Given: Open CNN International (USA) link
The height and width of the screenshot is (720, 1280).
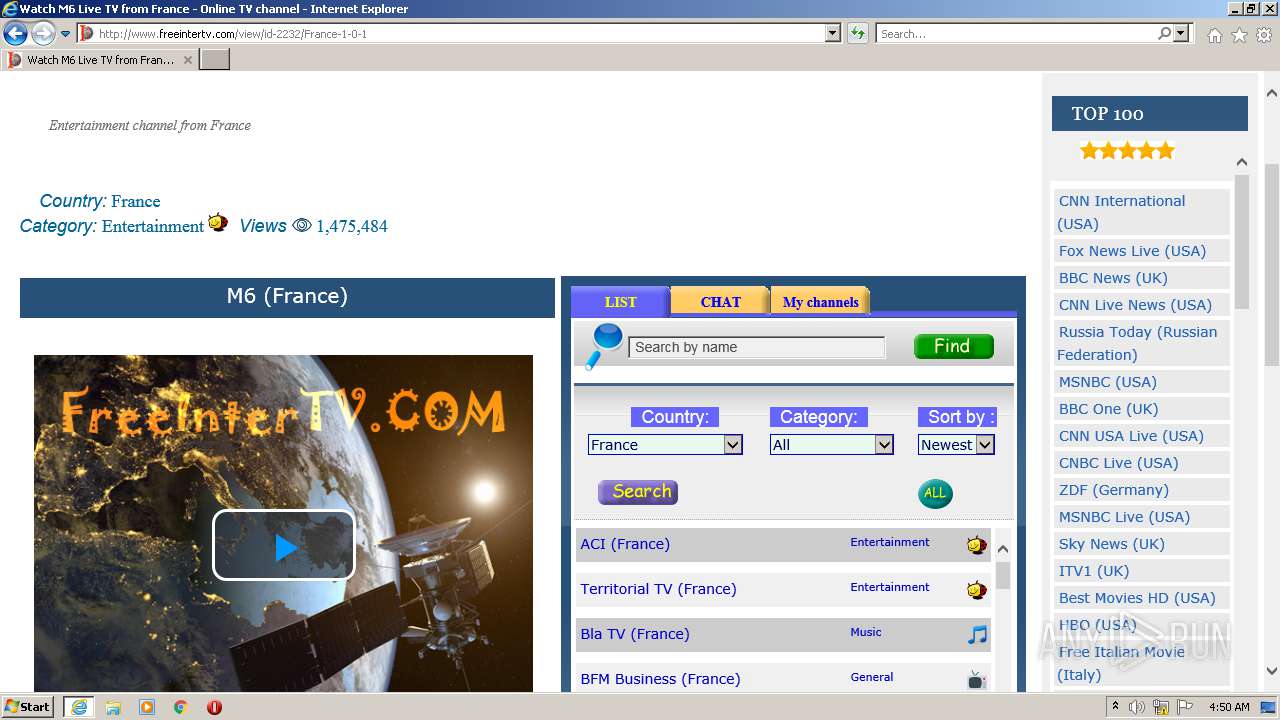Looking at the screenshot, I should click(1122, 212).
